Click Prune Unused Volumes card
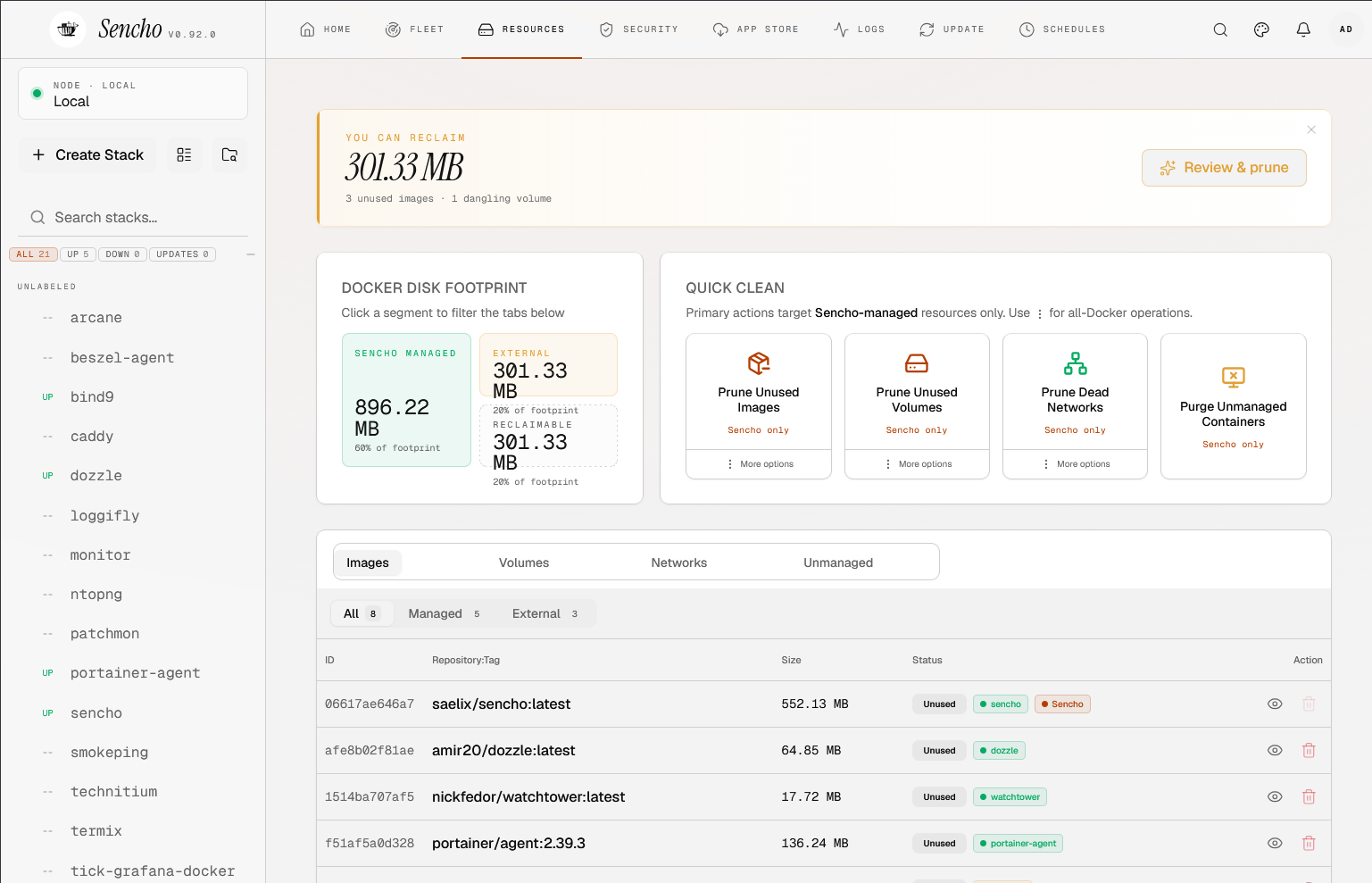Screen dimensions: 1372x883 (x=917, y=392)
